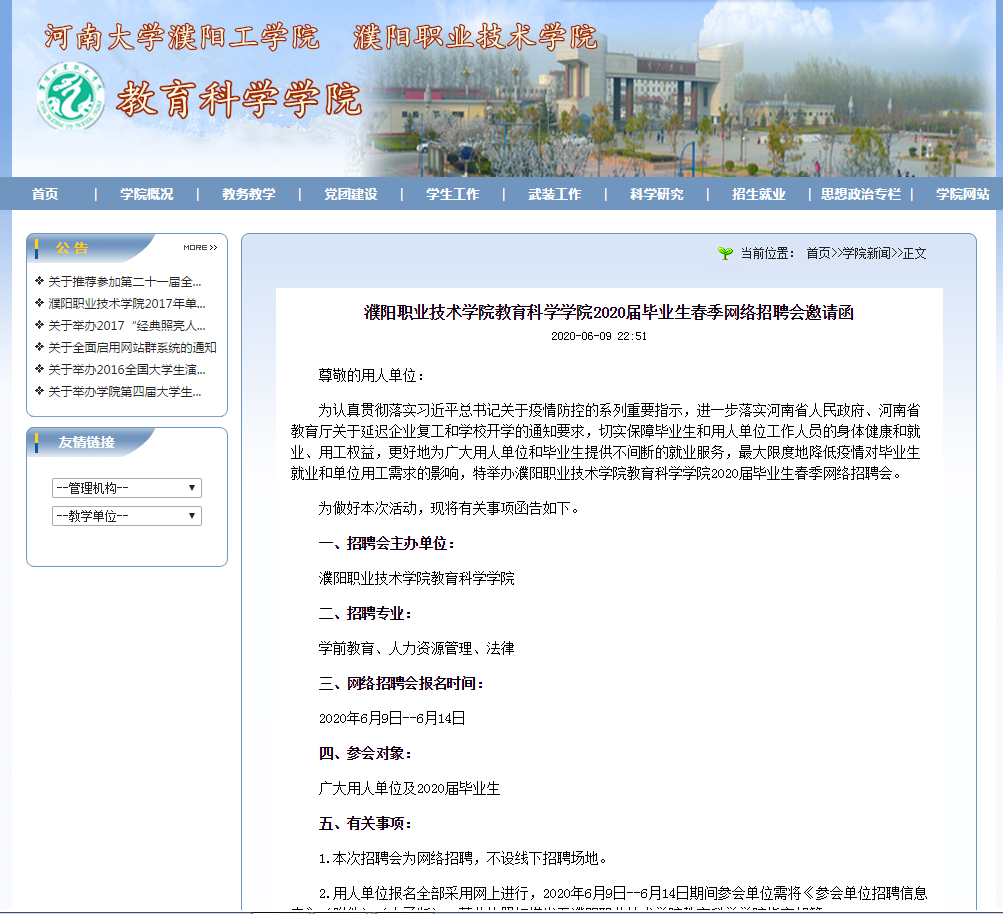This screenshot has width=1003, height=914.
Task: Click the 学院新闻 breadcrumb link
Action: 866,253
